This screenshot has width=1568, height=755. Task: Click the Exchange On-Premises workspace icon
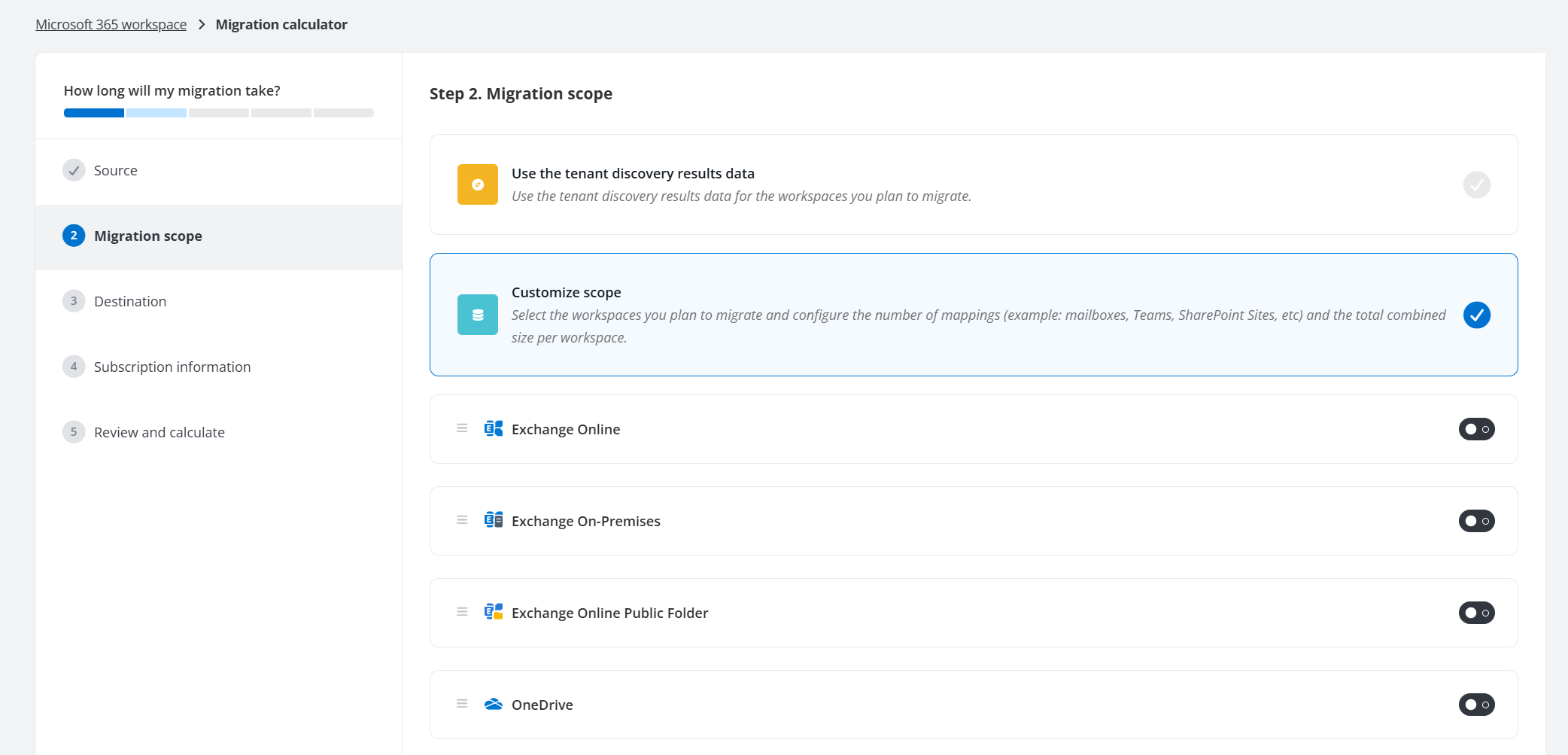(494, 521)
